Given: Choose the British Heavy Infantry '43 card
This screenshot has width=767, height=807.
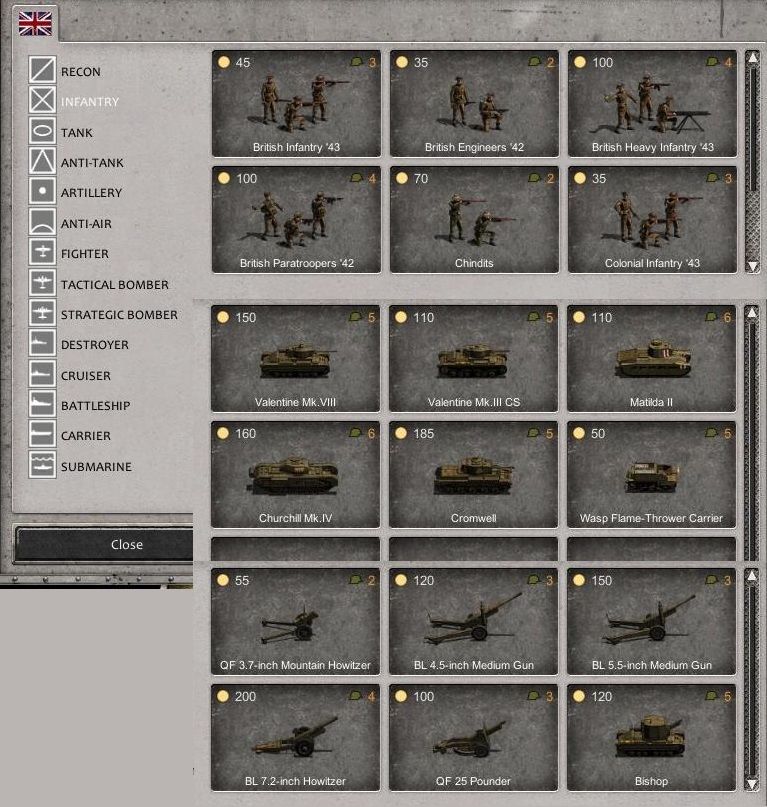Looking at the screenshot, I should tap(652, 103).
